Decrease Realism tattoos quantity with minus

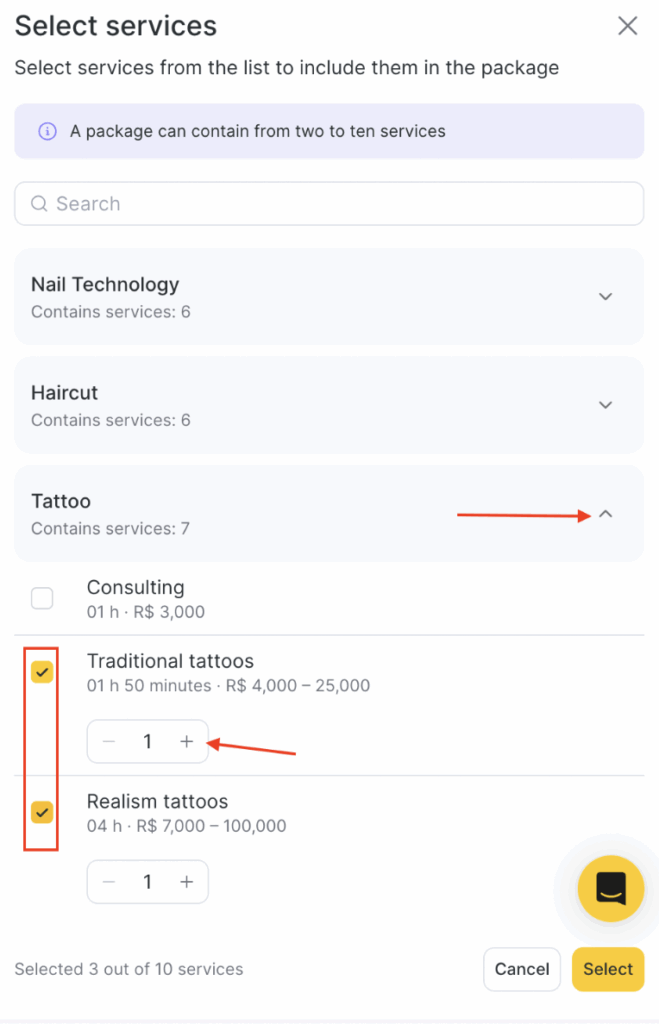click(109, 882)
